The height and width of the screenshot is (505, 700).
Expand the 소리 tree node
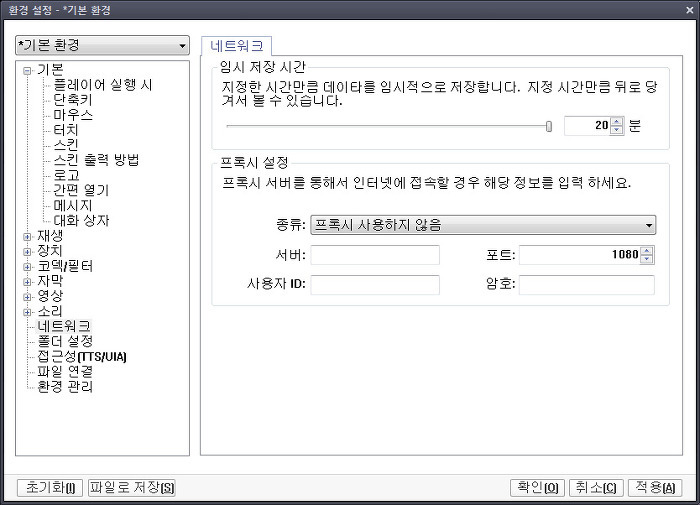tap(27, 312)
